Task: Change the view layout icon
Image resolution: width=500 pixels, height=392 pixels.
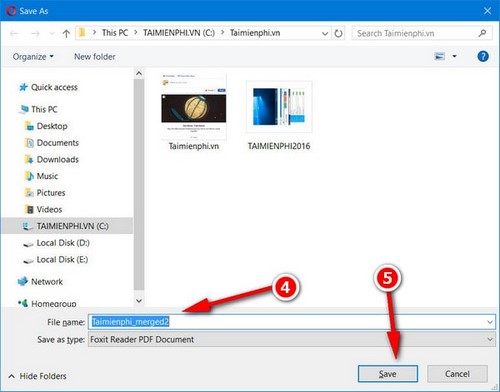Action: [x=440, y=56]
